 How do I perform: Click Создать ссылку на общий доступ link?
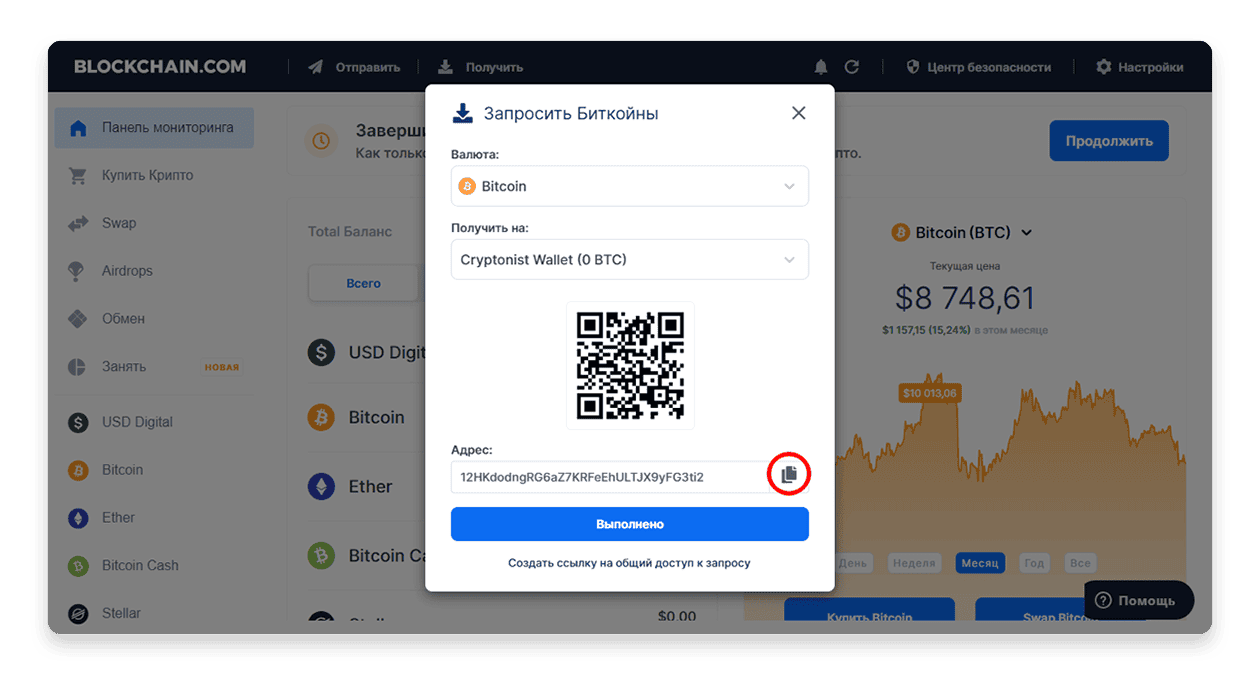coord(629,563)
